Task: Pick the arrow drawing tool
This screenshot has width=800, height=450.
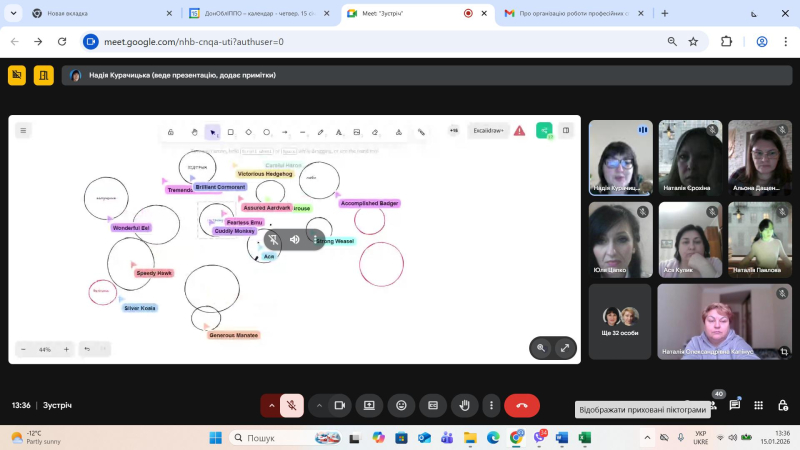Action: point(285,131)
